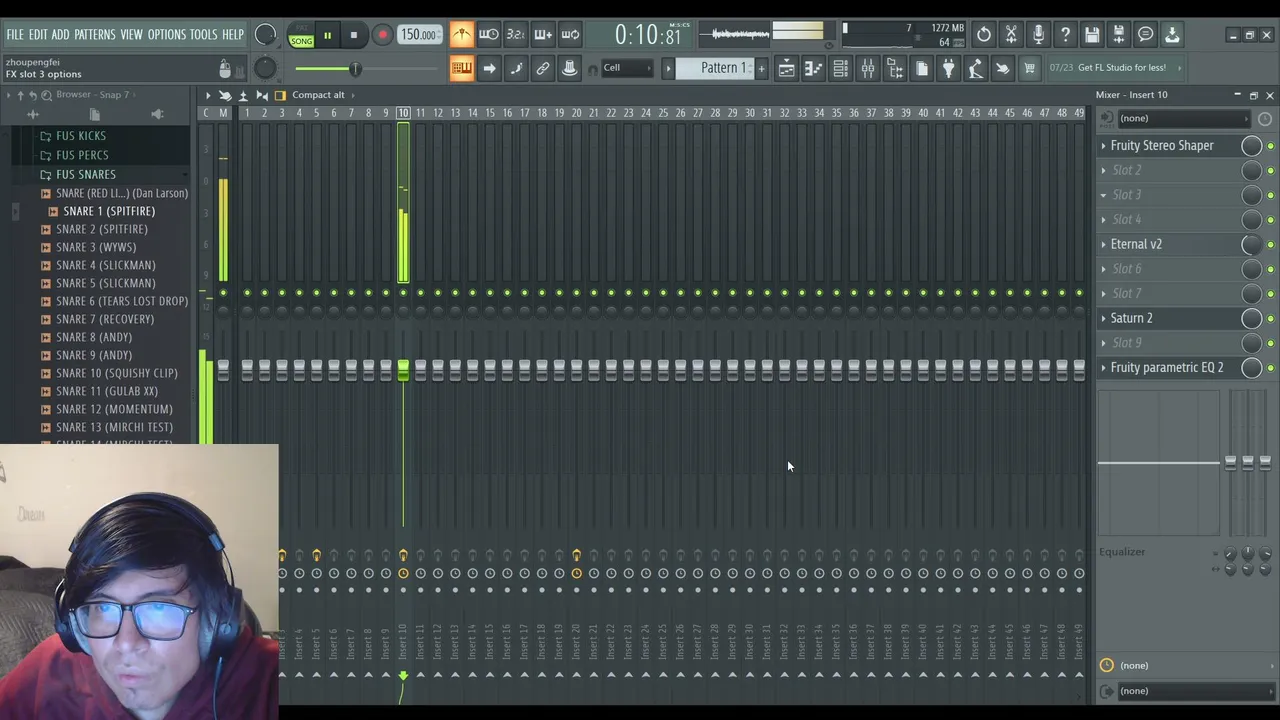Image resolution: width=1280 pixels, height=720 pixels.
Task: Stop playback with the stop button
Action: [x=353, y=35]
